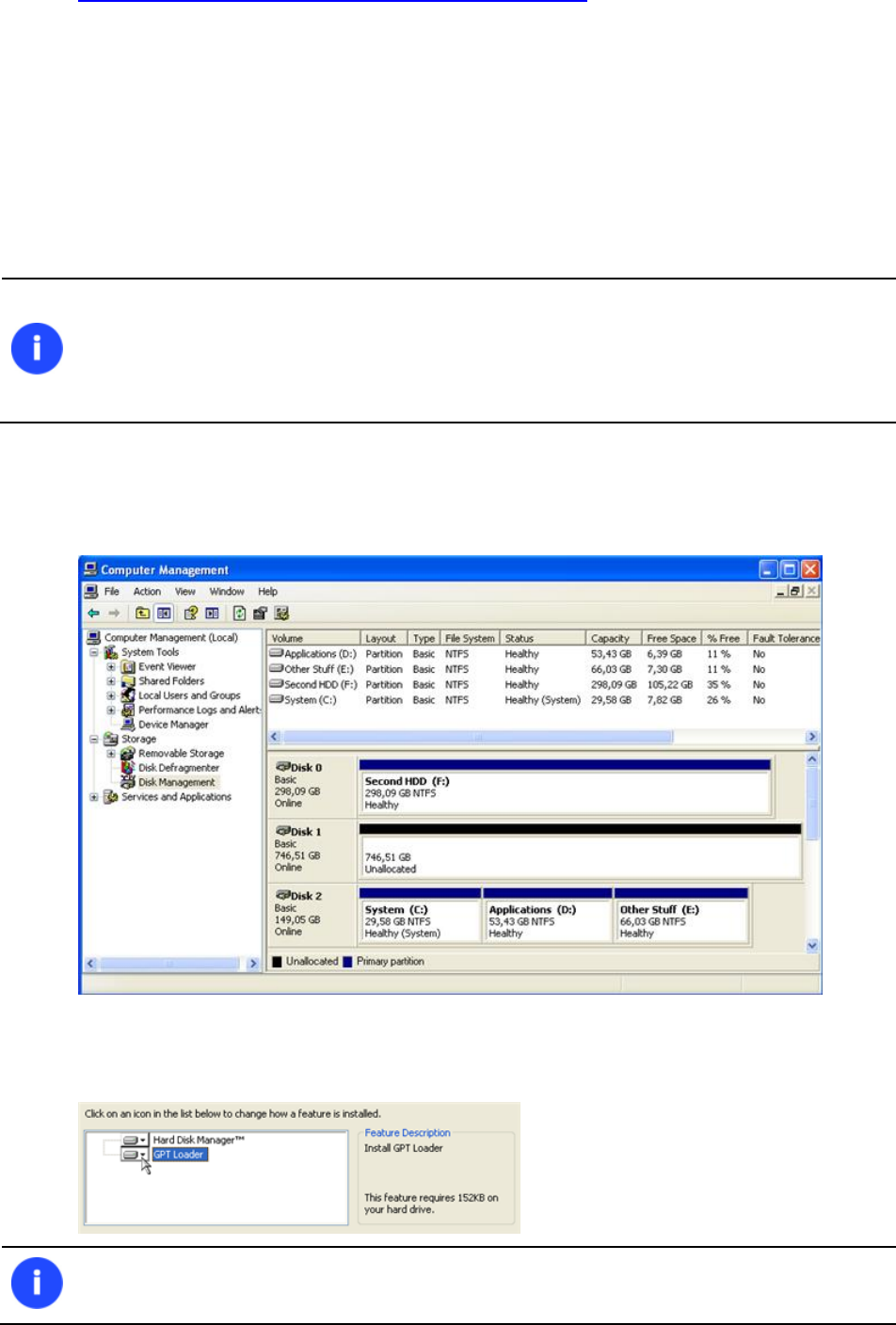The image size is (896, 1325).
Task: Select Device Manager in the tree
Action: 173,725
